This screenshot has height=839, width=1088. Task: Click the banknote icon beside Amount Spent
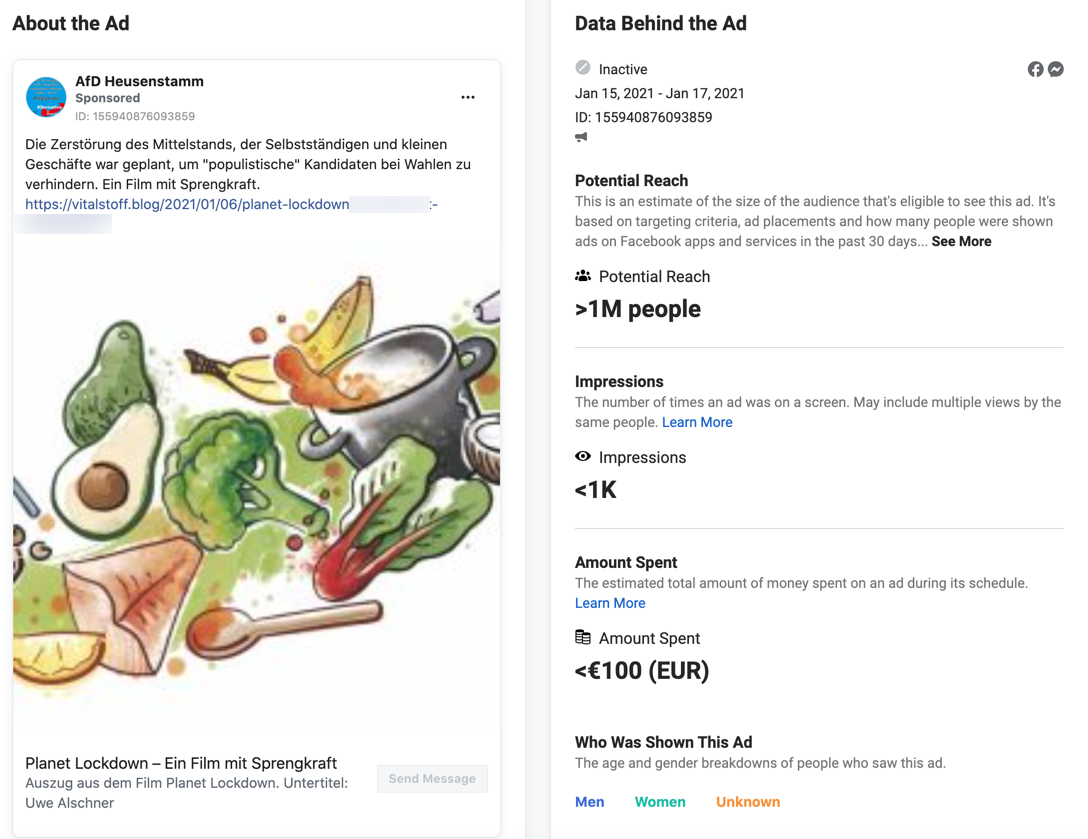click(x=583, y=637)
